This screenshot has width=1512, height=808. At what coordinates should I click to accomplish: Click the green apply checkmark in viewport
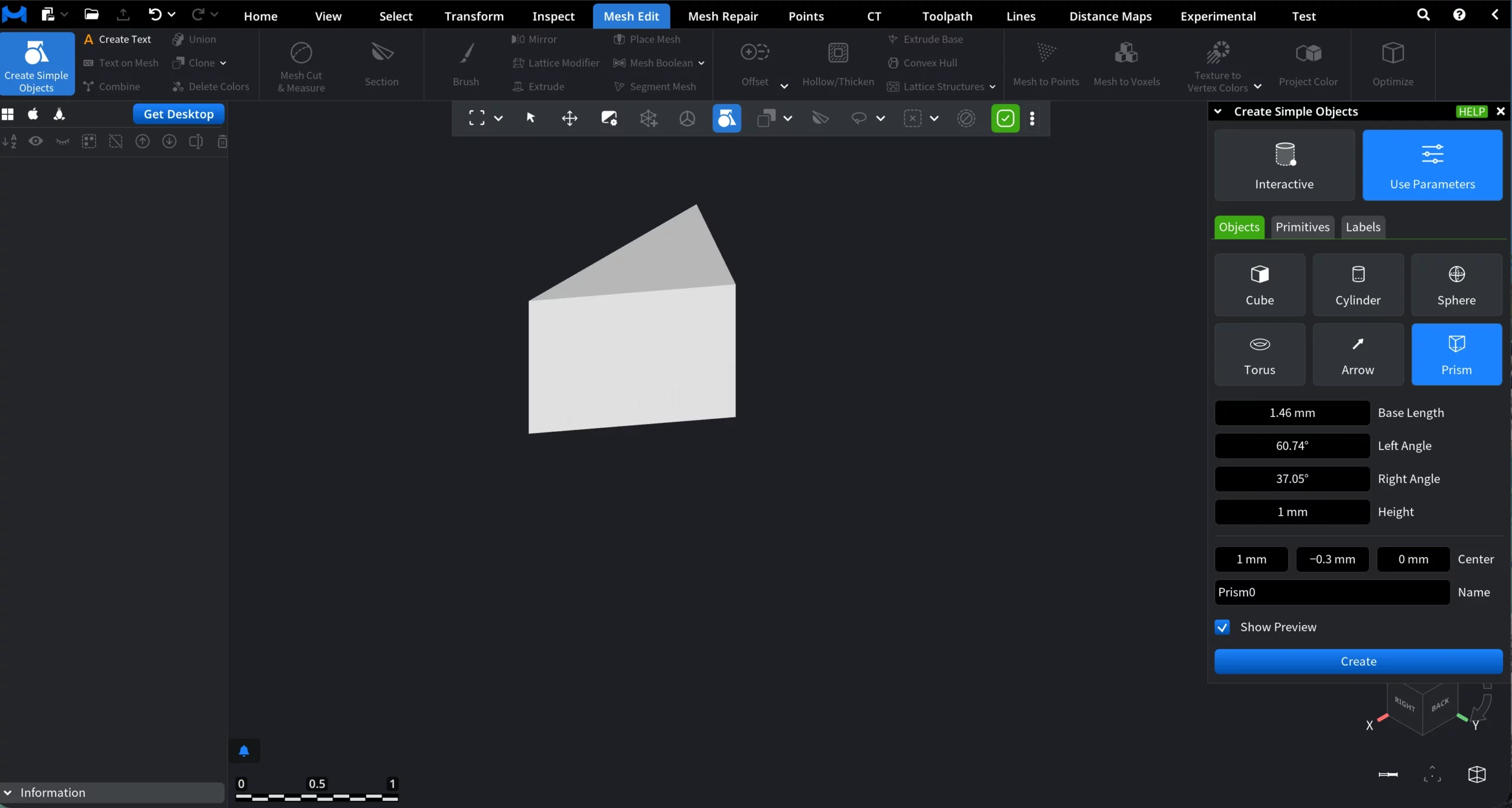pos(1005,118)
